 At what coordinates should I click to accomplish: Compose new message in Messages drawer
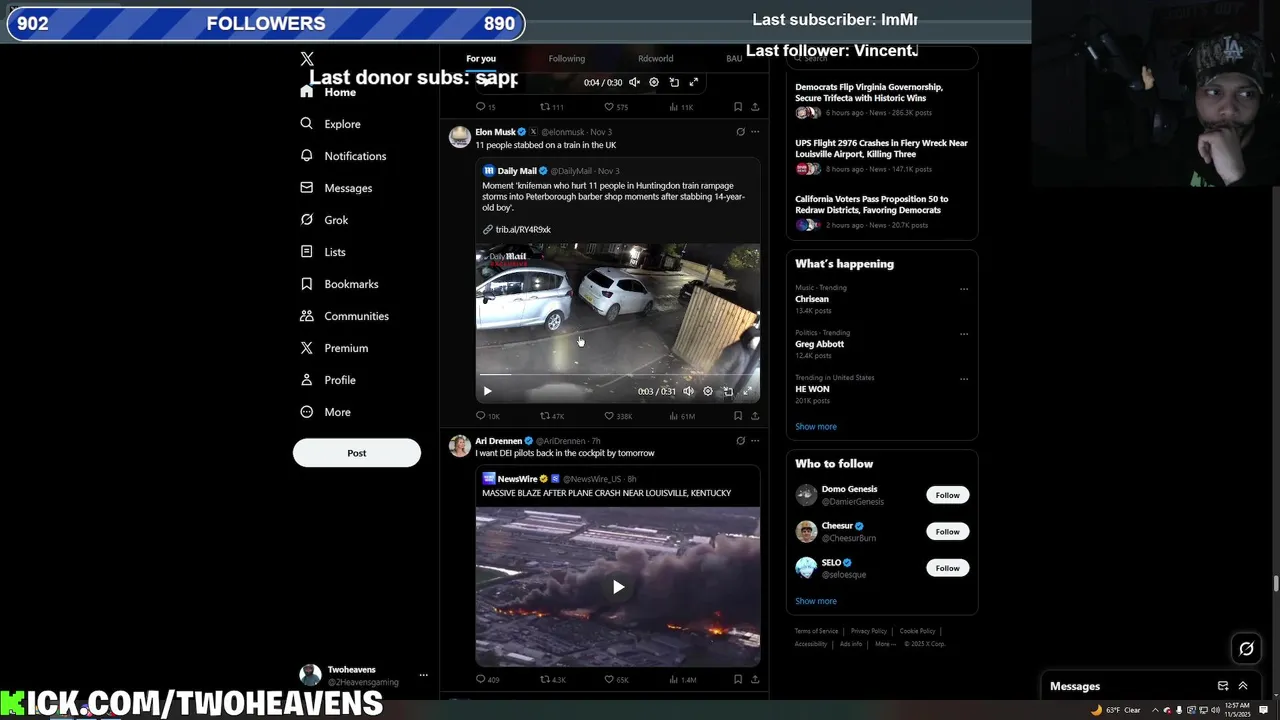[x=1223, y=686]
